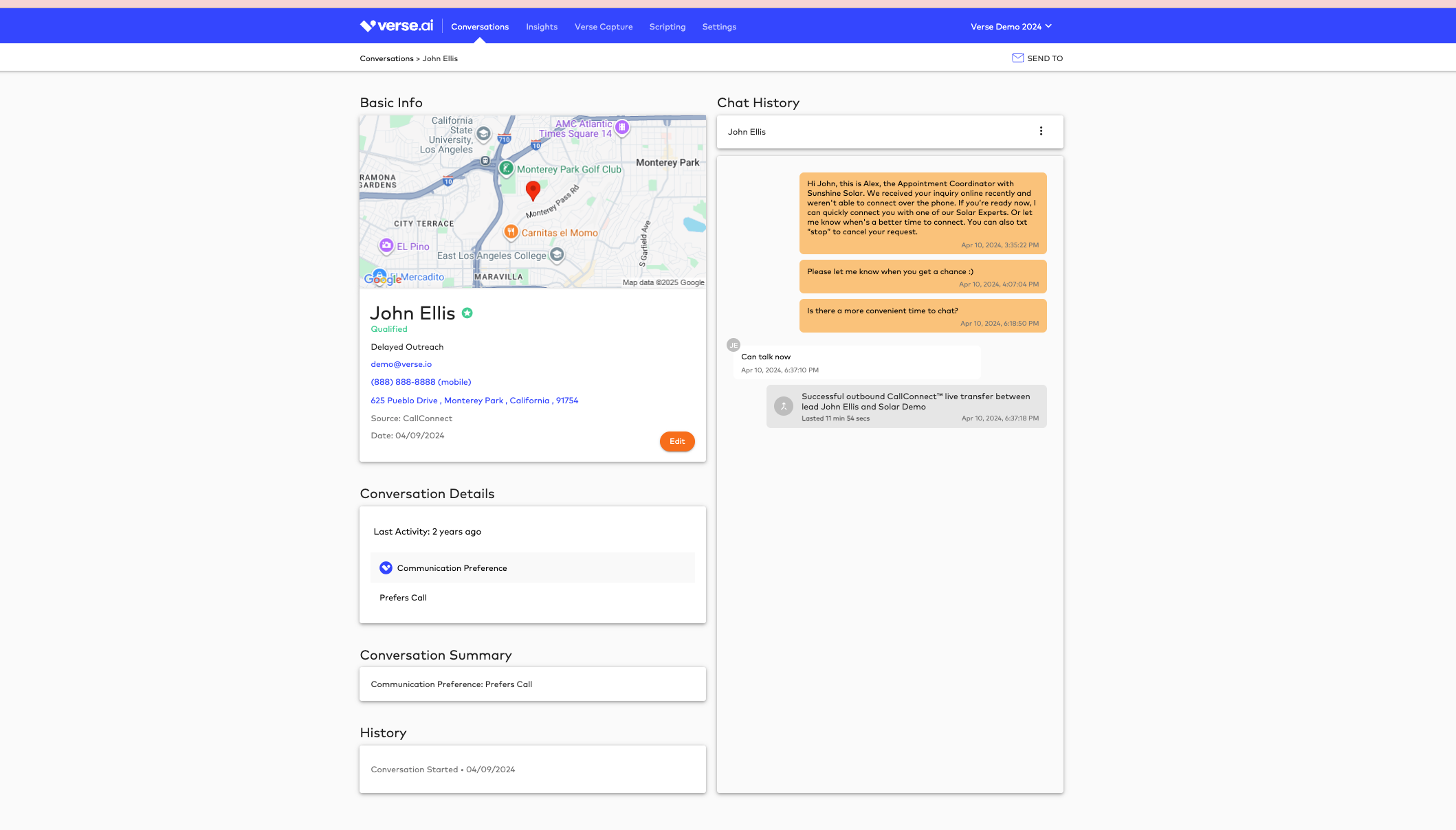This screenshot has width=1456, height=830.
Task: Click Conversations in the breadcrumb
Action: [x=386, y=59]
